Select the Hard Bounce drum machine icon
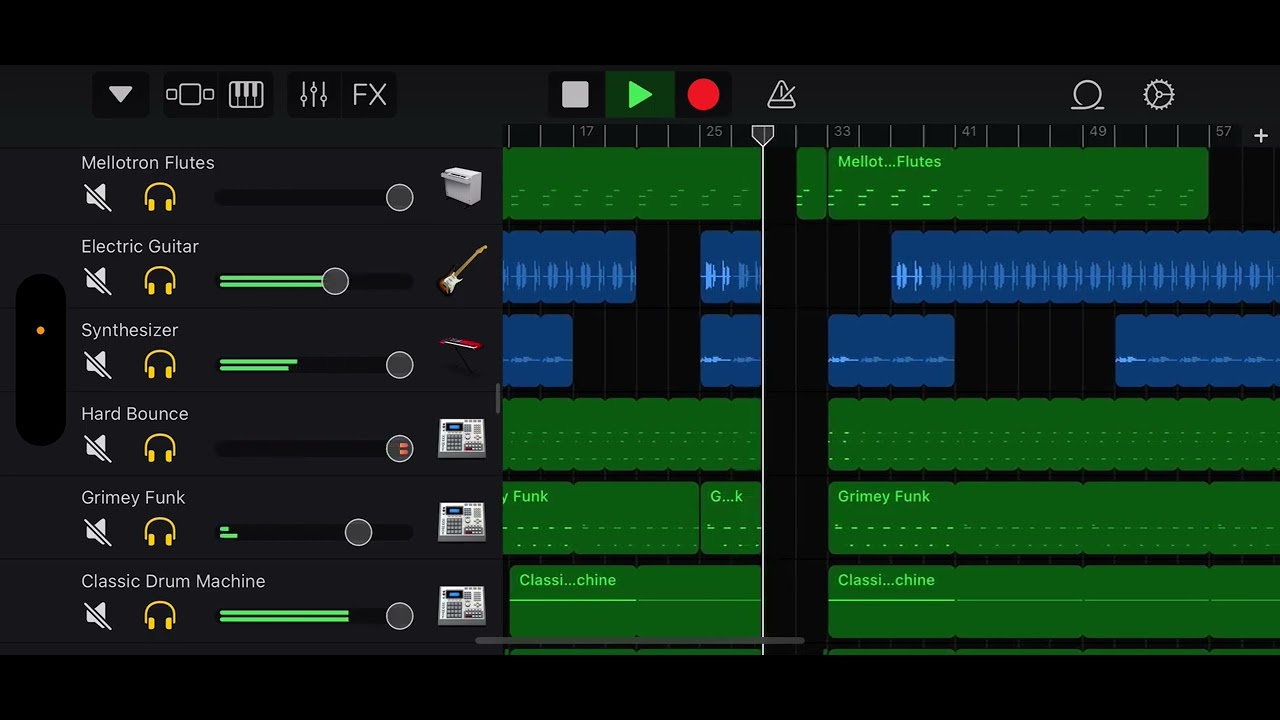 tap(461, 438)
